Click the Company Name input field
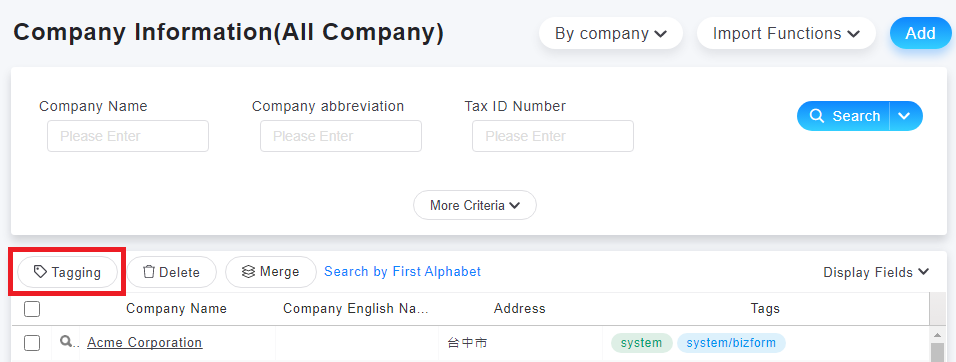The width and height of the screenshot is (956, 362). [x=128, y=136]
